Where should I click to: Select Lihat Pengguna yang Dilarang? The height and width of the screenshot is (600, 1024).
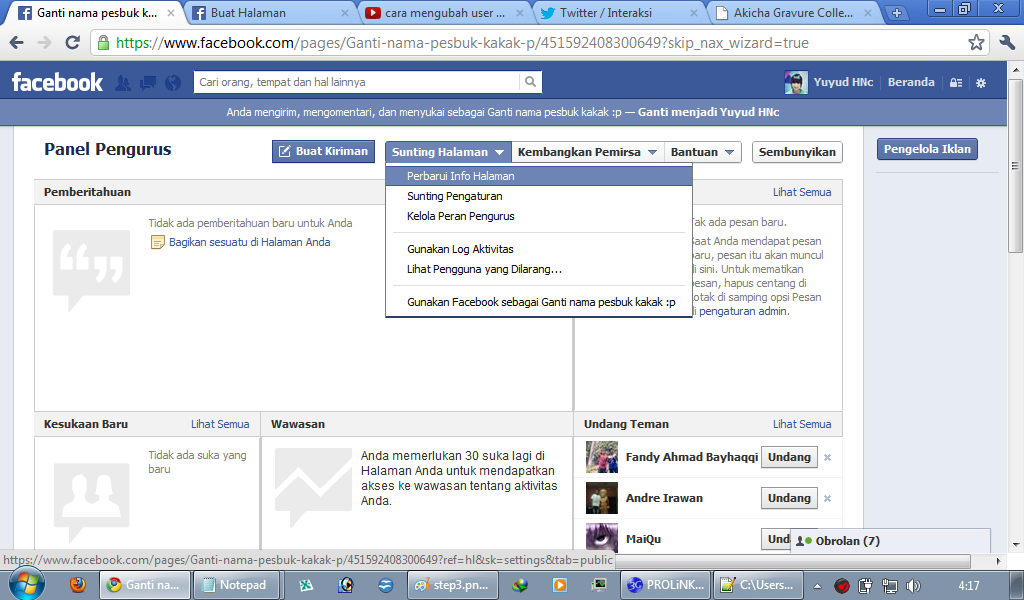tap(539, 269)
